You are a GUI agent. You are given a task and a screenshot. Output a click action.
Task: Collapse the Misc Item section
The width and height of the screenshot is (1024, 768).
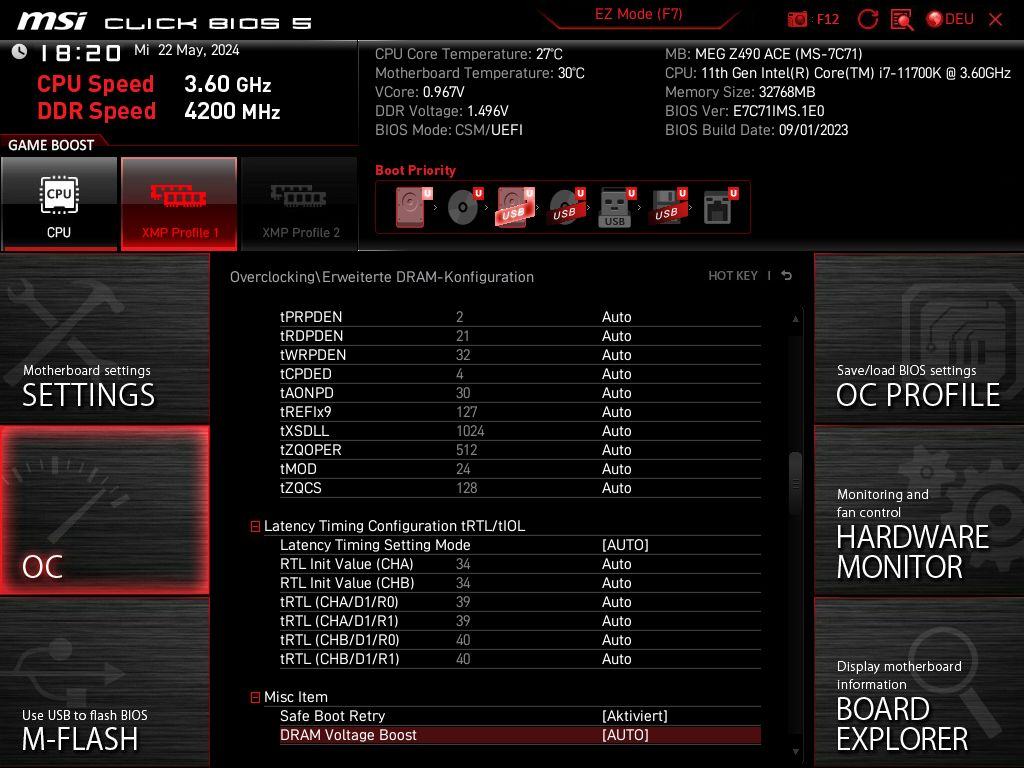(x=255, y=697)
